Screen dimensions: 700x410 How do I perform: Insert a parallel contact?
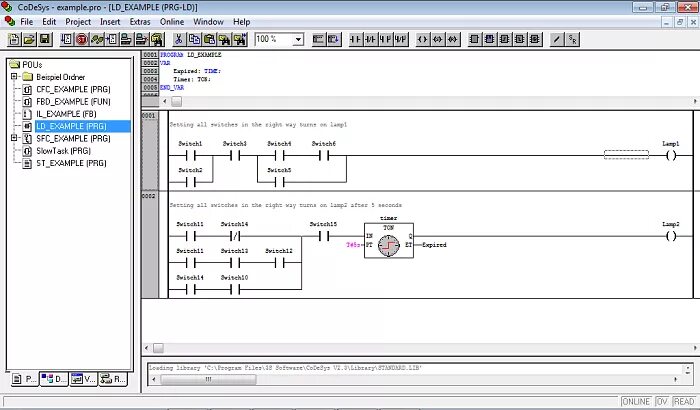(x=386, y=39)
